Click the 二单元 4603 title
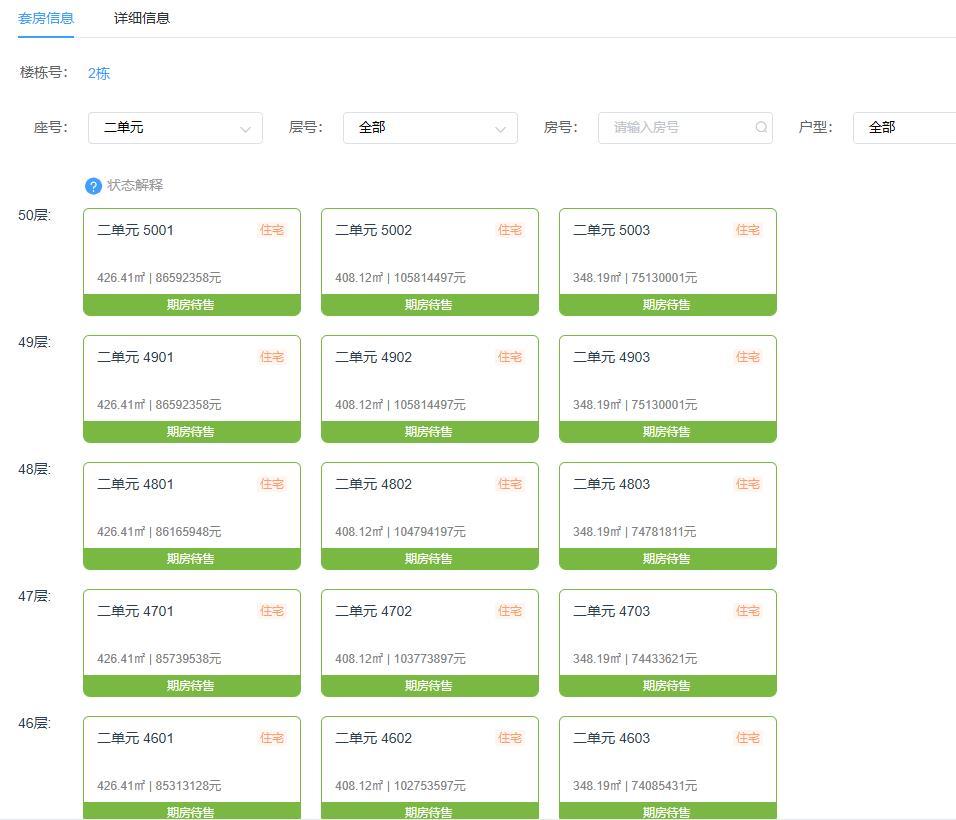This screenshot has width=956, height=820. coord(611,738)
